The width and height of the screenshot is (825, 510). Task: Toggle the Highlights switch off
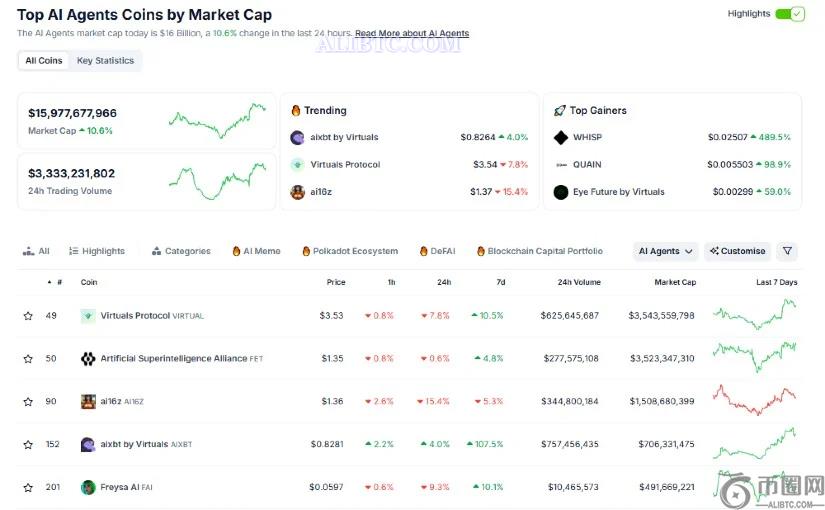point(790,14)
